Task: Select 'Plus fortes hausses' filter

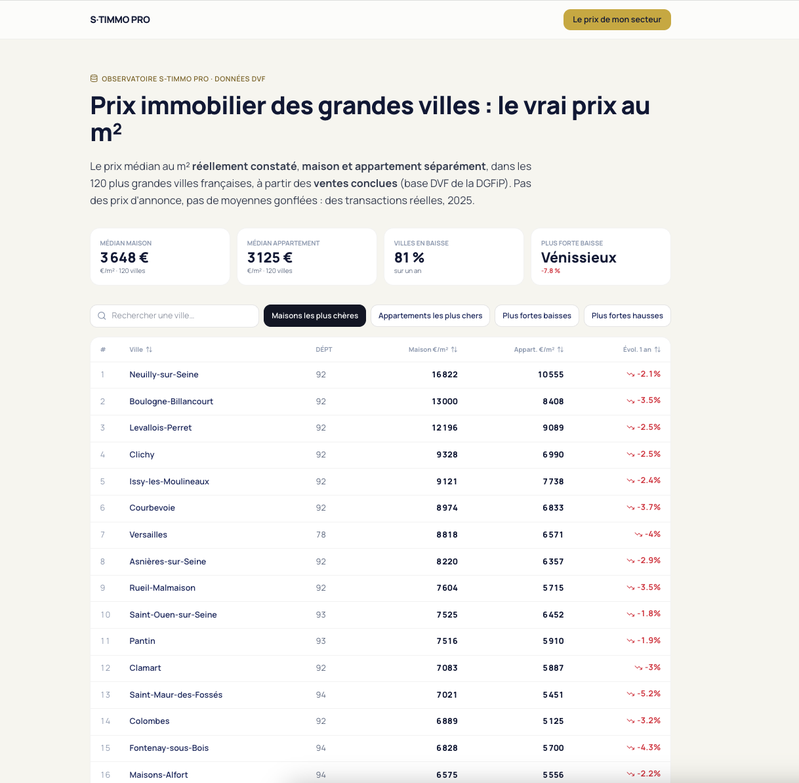Action: tap(627, 316)
